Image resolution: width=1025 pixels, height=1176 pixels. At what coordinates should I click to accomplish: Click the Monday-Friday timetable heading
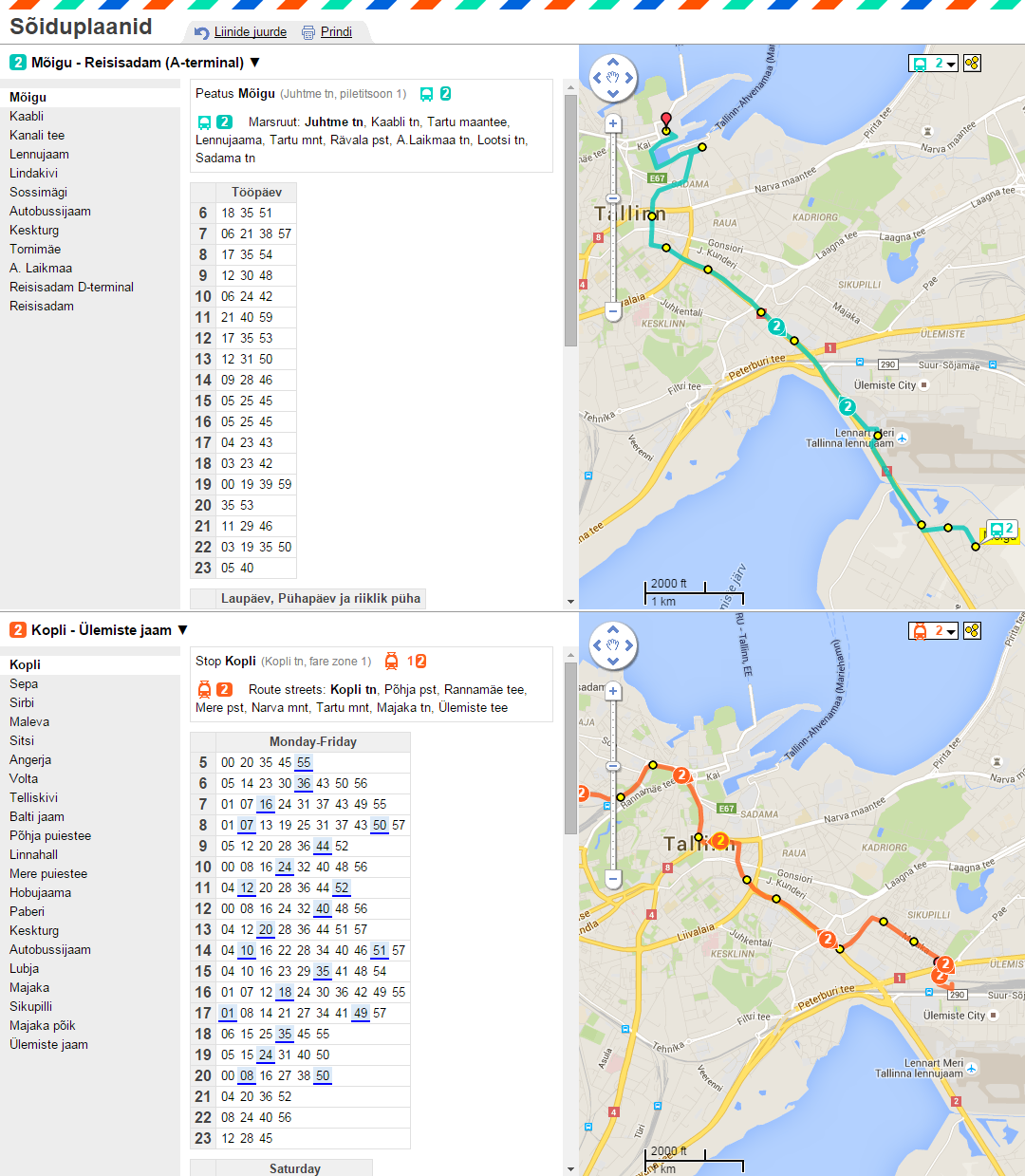313,742
